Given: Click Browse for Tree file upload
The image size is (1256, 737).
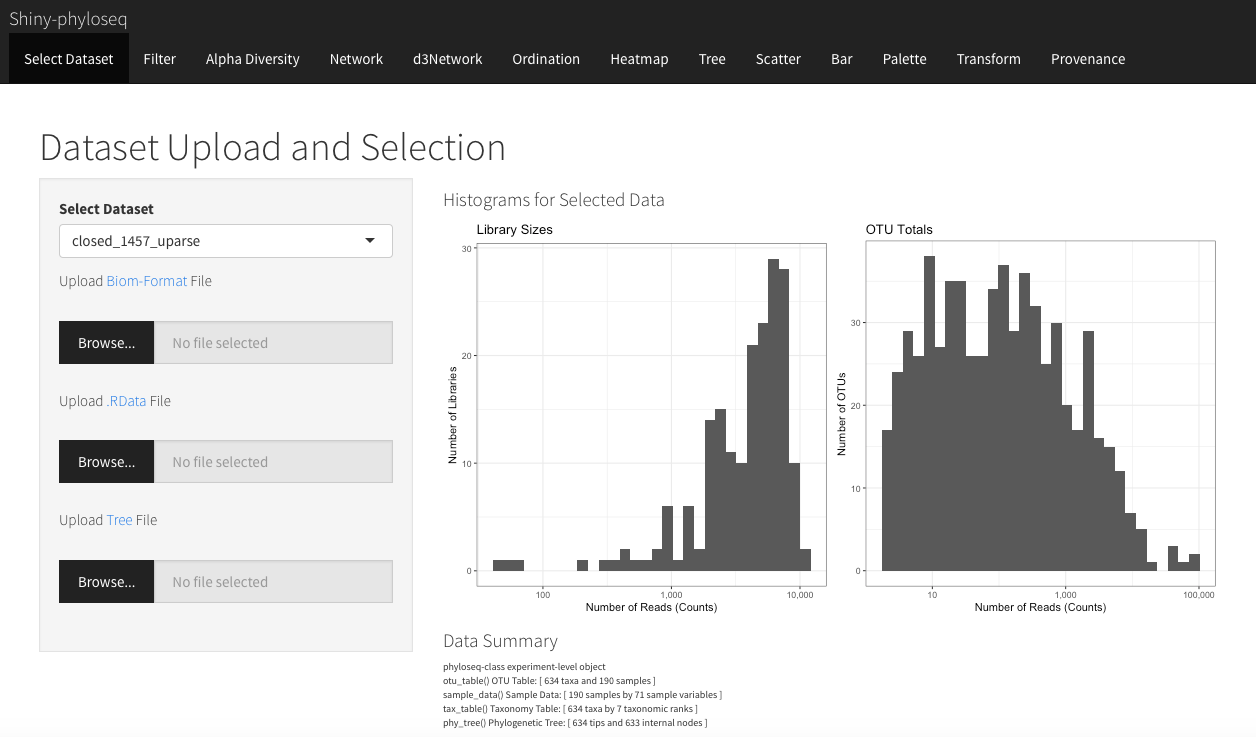Looking at the screenshot, I should 107,581.
